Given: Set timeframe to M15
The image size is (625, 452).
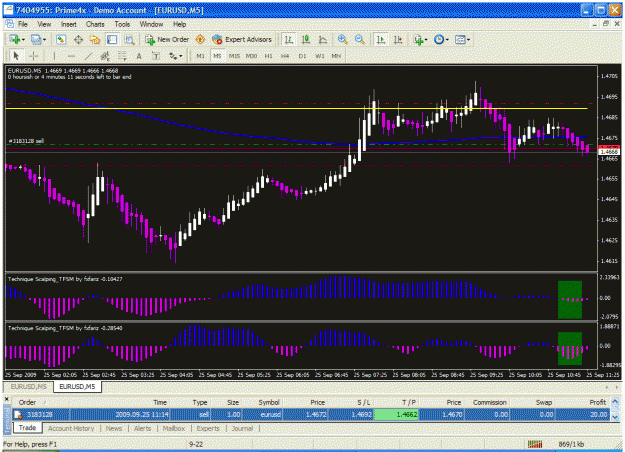Looking at the screenshot, I should pos(234,56).
